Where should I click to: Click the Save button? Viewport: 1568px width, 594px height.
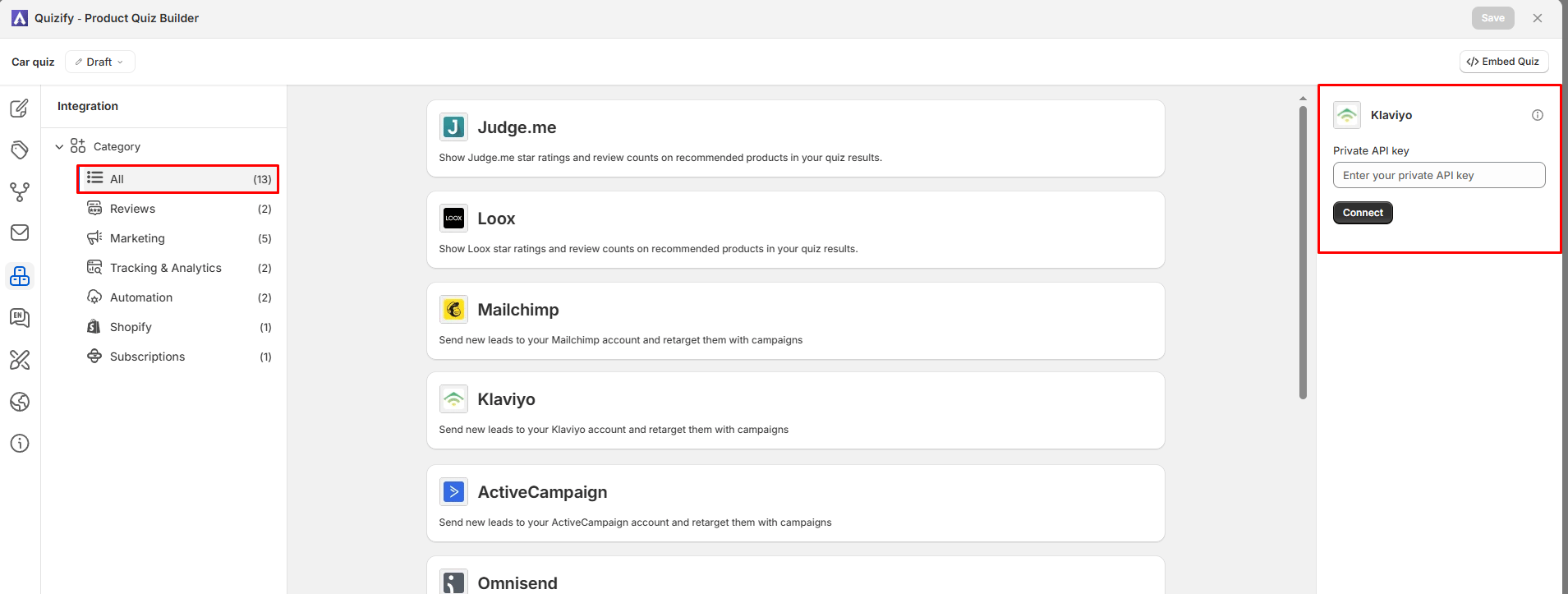click(1492, 18)
